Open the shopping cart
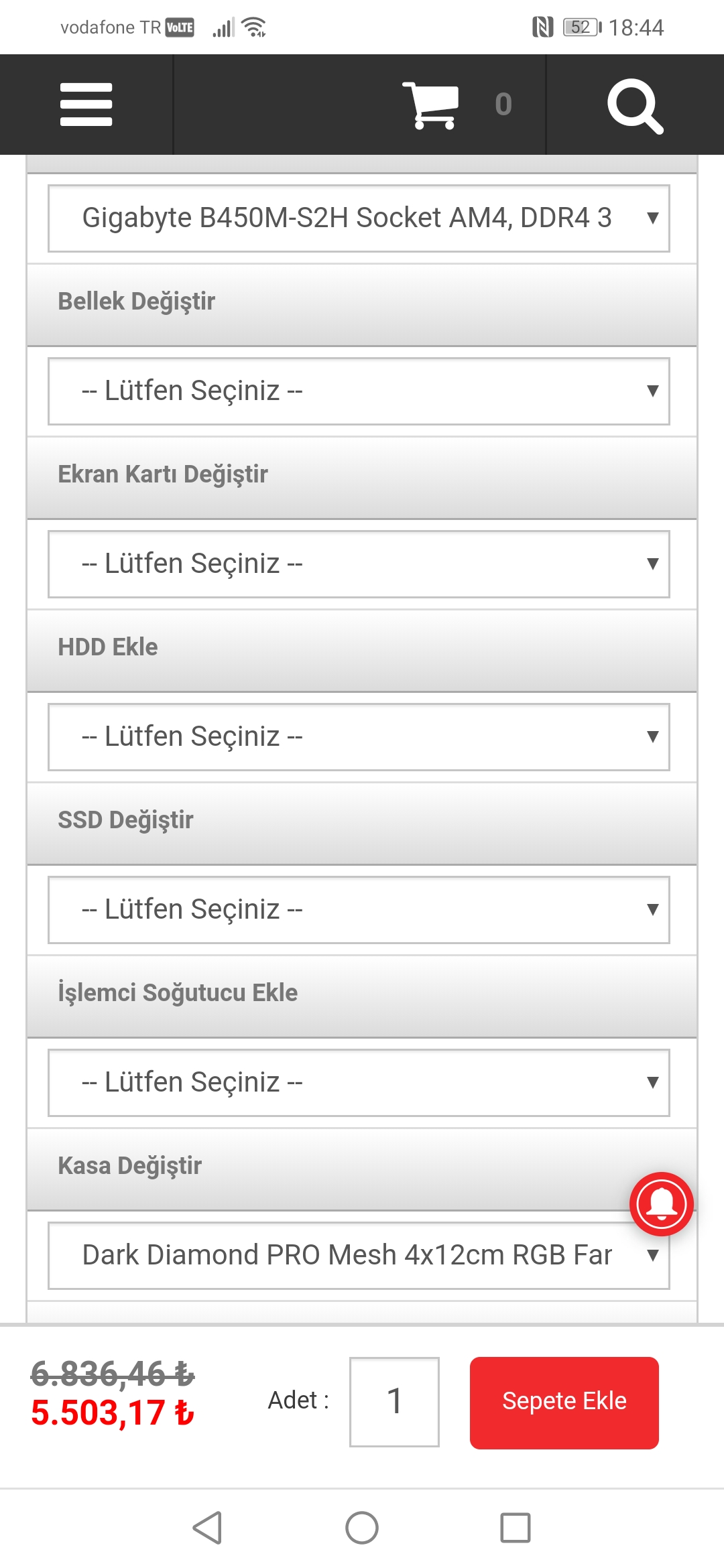This screenshot has height=1568, width=724. (x=433, y=104)
